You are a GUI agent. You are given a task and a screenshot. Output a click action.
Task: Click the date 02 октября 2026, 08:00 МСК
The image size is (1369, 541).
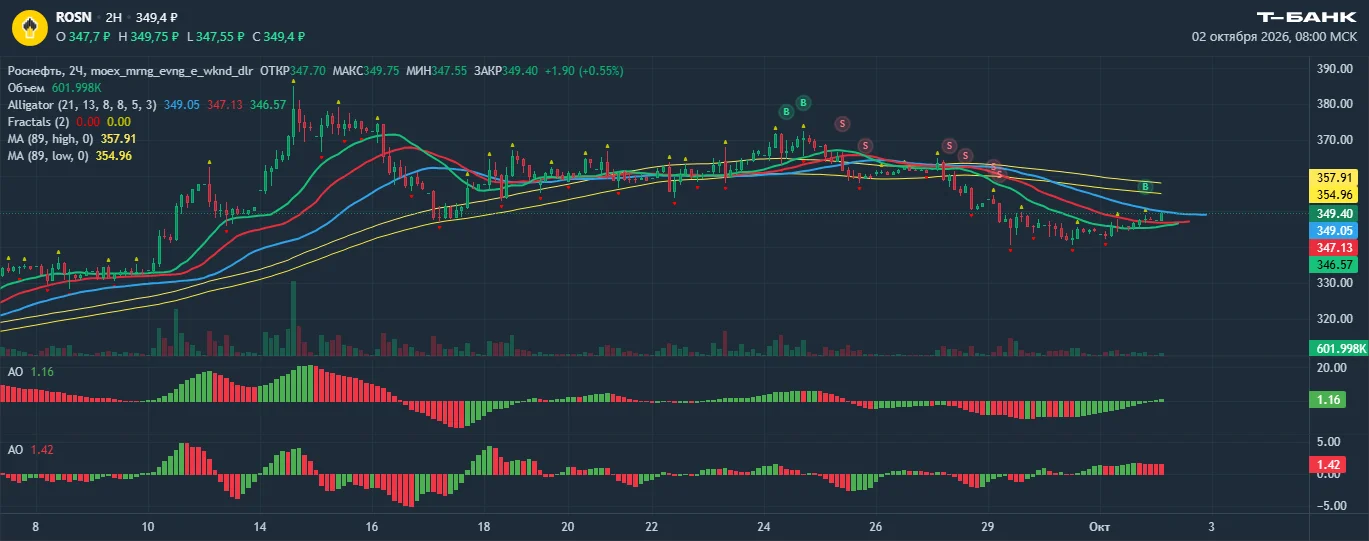(x=1274, y=36)
